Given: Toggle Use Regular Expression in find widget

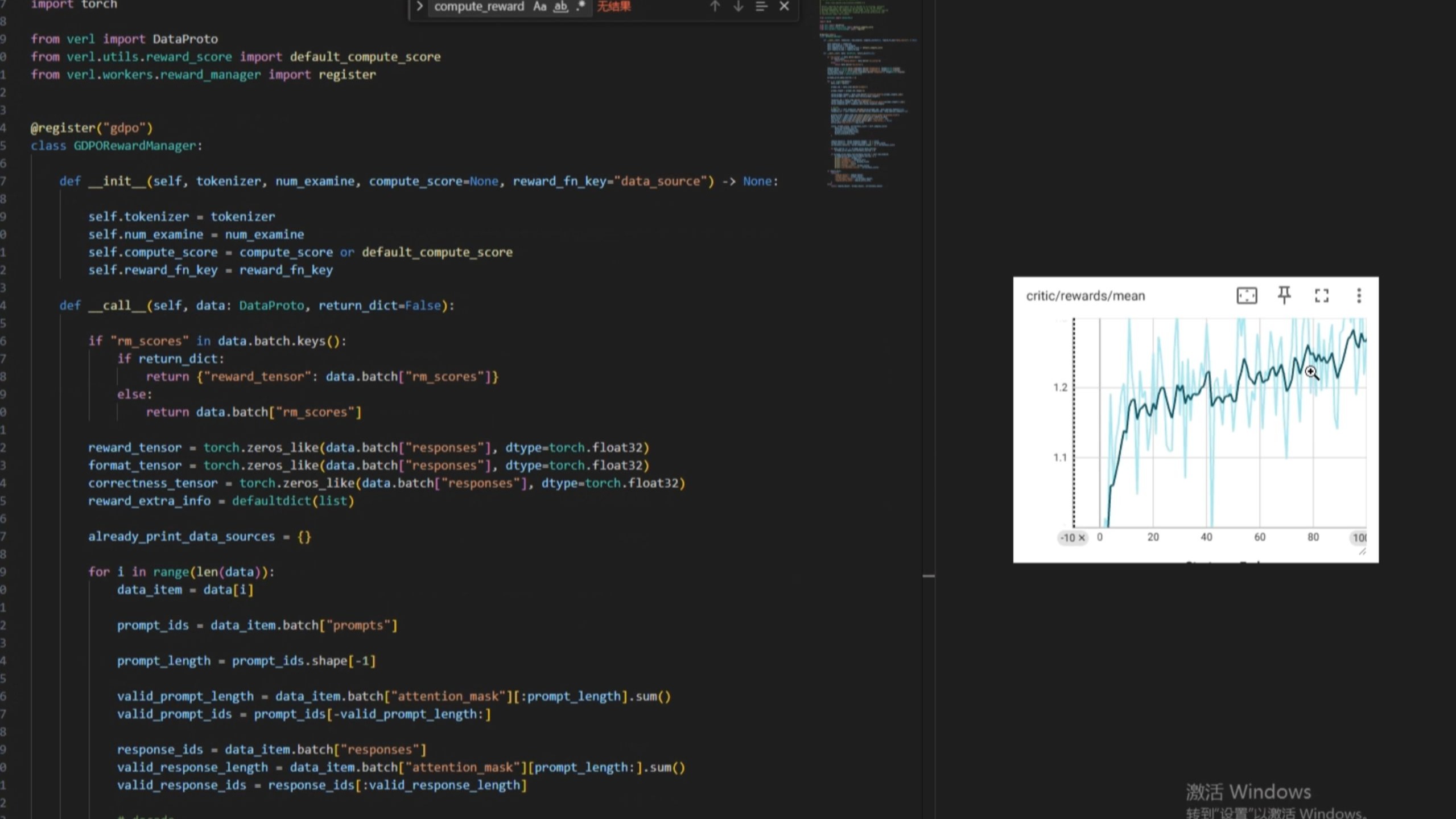Looking at the screenshot, I should (x=580, y=6).
